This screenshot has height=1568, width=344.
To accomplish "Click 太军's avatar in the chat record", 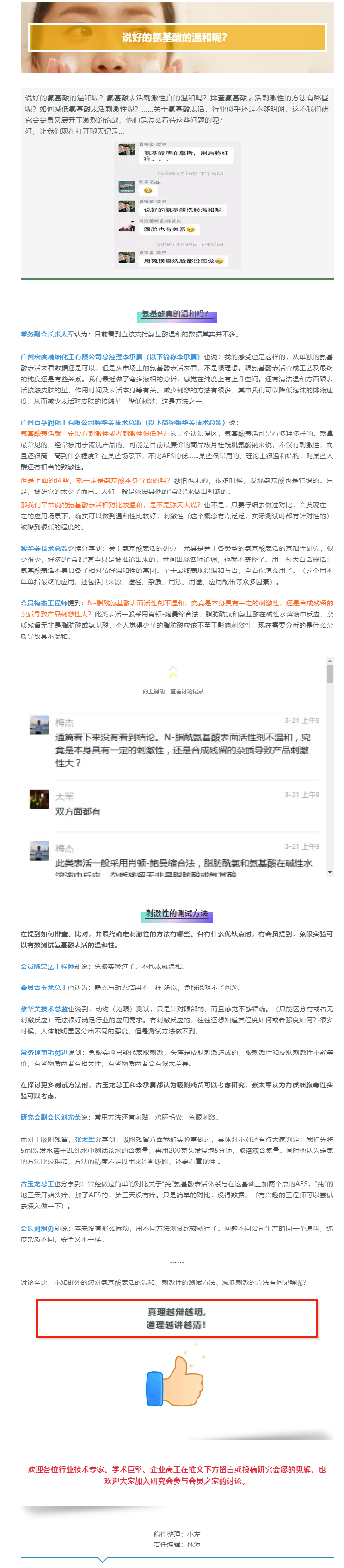I will (39, 798).
